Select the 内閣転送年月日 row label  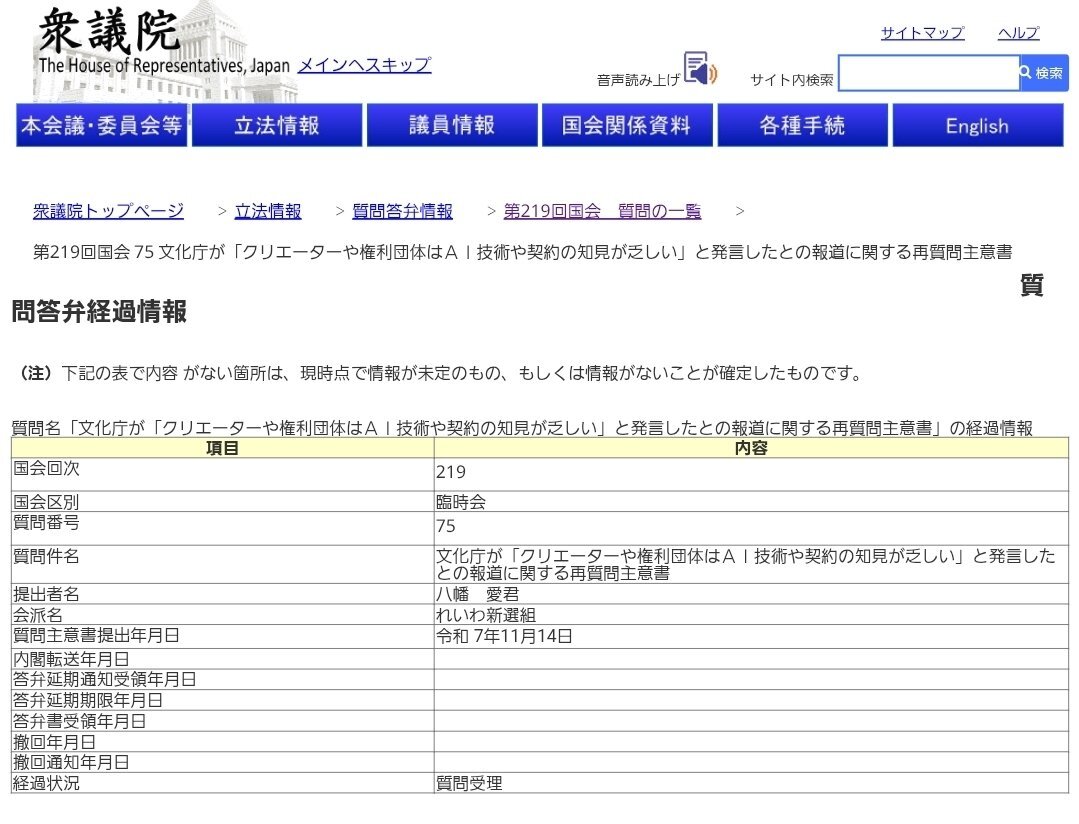click(x=71, y=659)
